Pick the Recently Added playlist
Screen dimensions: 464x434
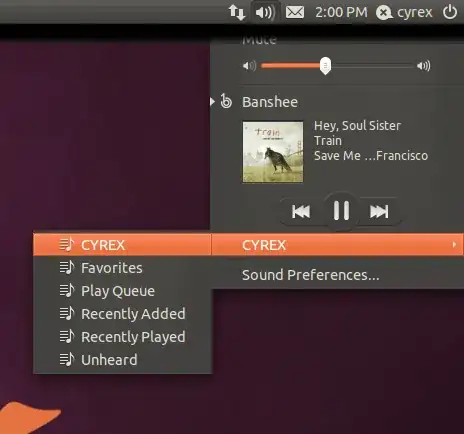(x=122, y=314)
